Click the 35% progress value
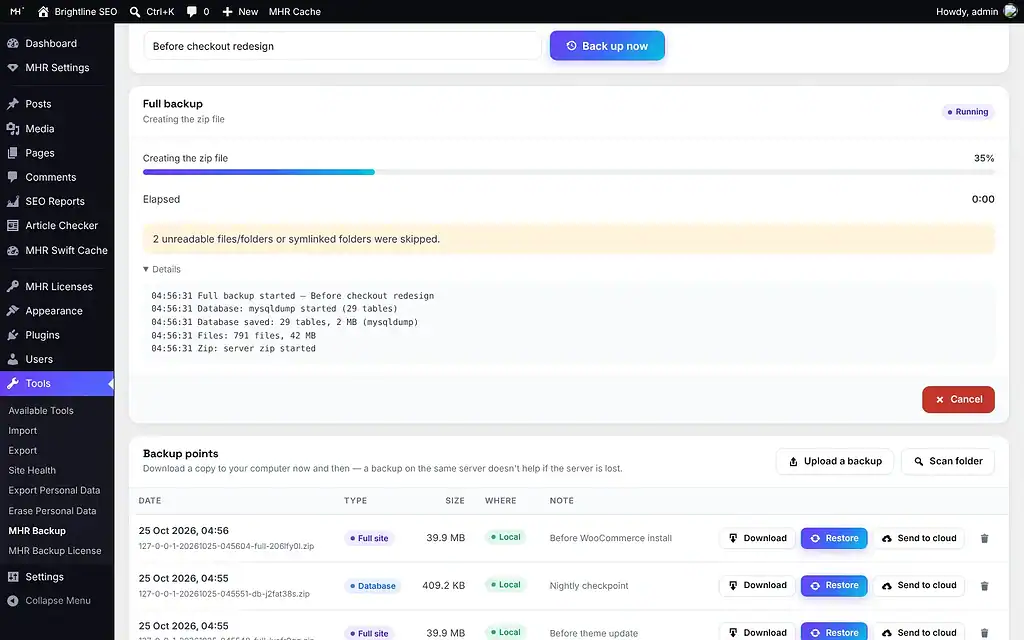 click(984, 158)
